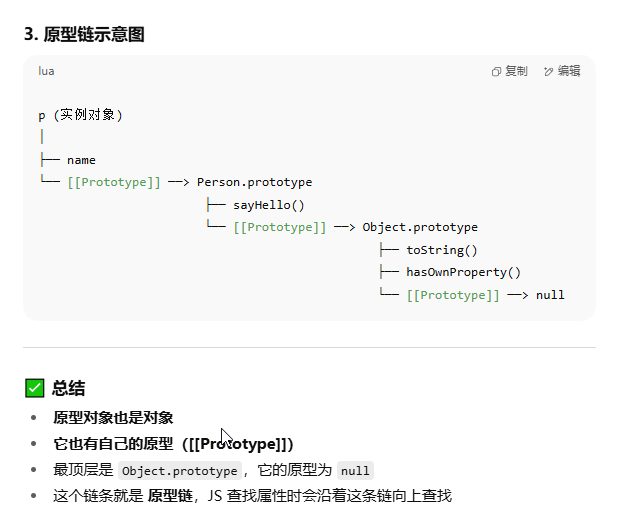Screen dimensions: 623x532
Task: Click the lua language label
Action: point(46,72)
